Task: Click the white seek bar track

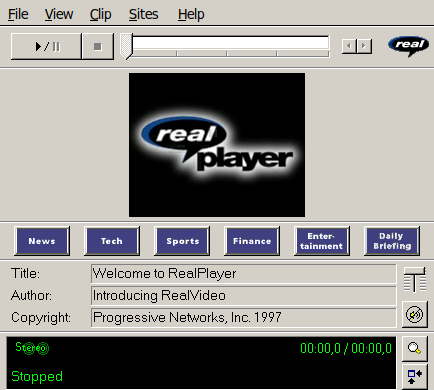Action: point(231,43)
